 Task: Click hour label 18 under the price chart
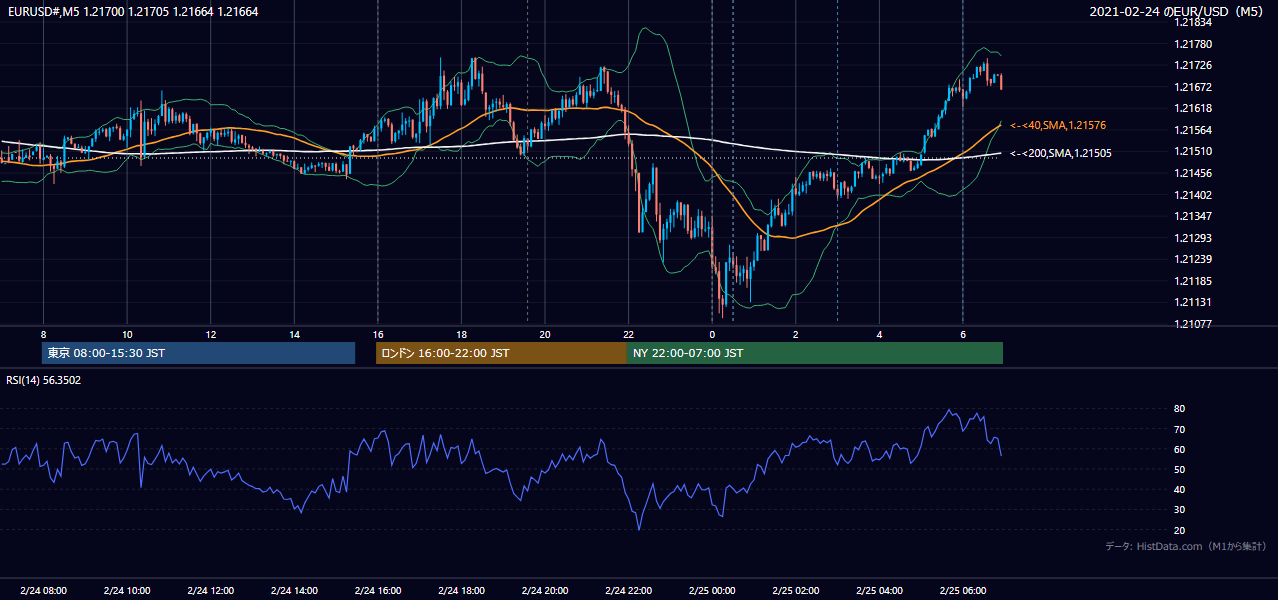[461, 334]
